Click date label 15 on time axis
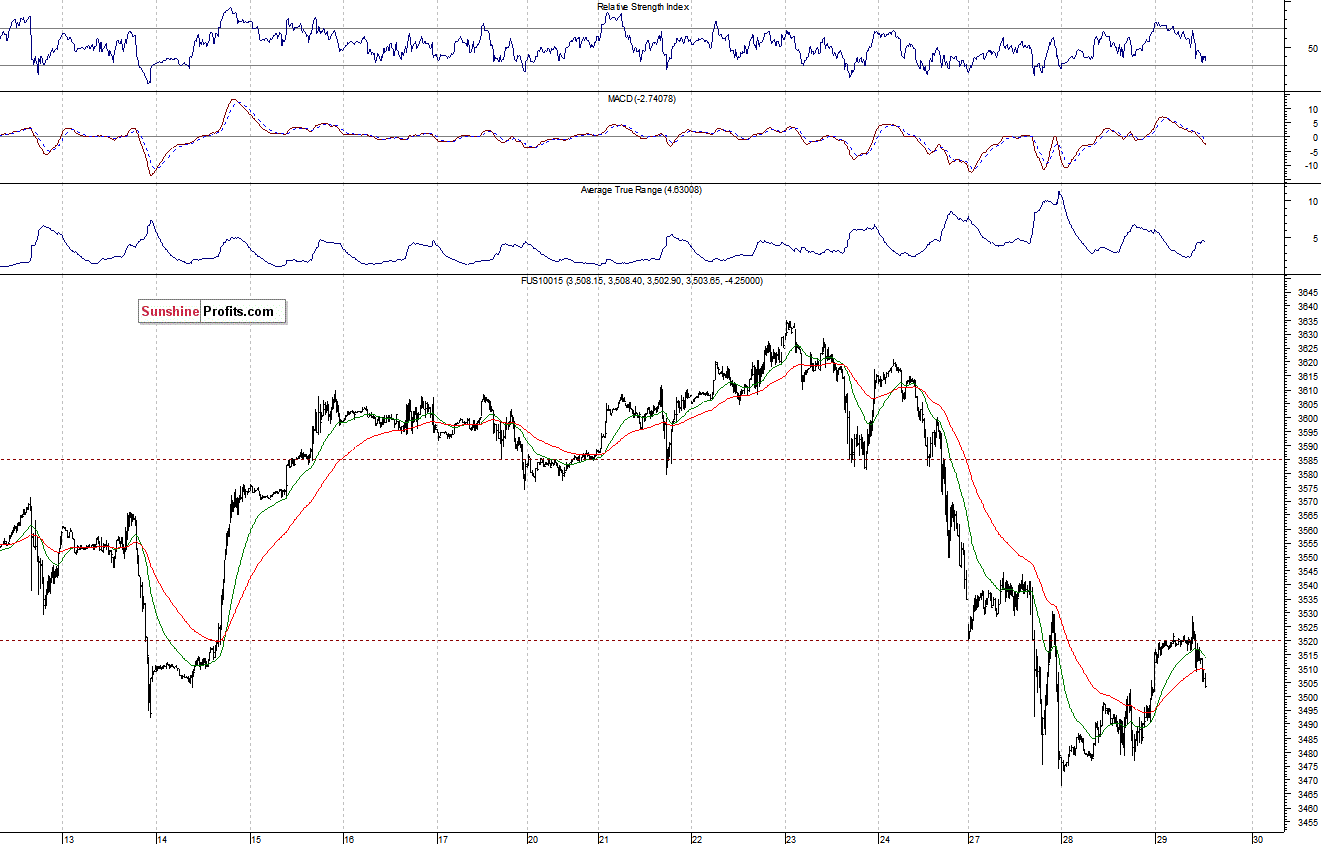 coord(256,838)
